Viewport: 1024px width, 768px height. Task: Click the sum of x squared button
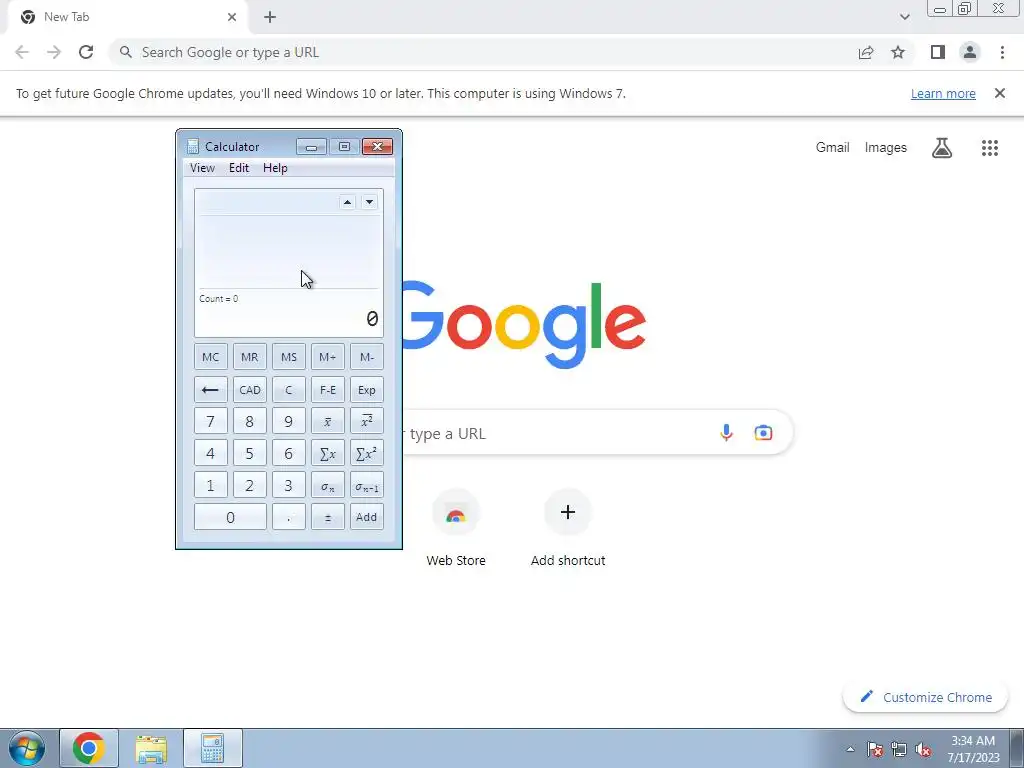pyautogui.click(x=367, y=453)
